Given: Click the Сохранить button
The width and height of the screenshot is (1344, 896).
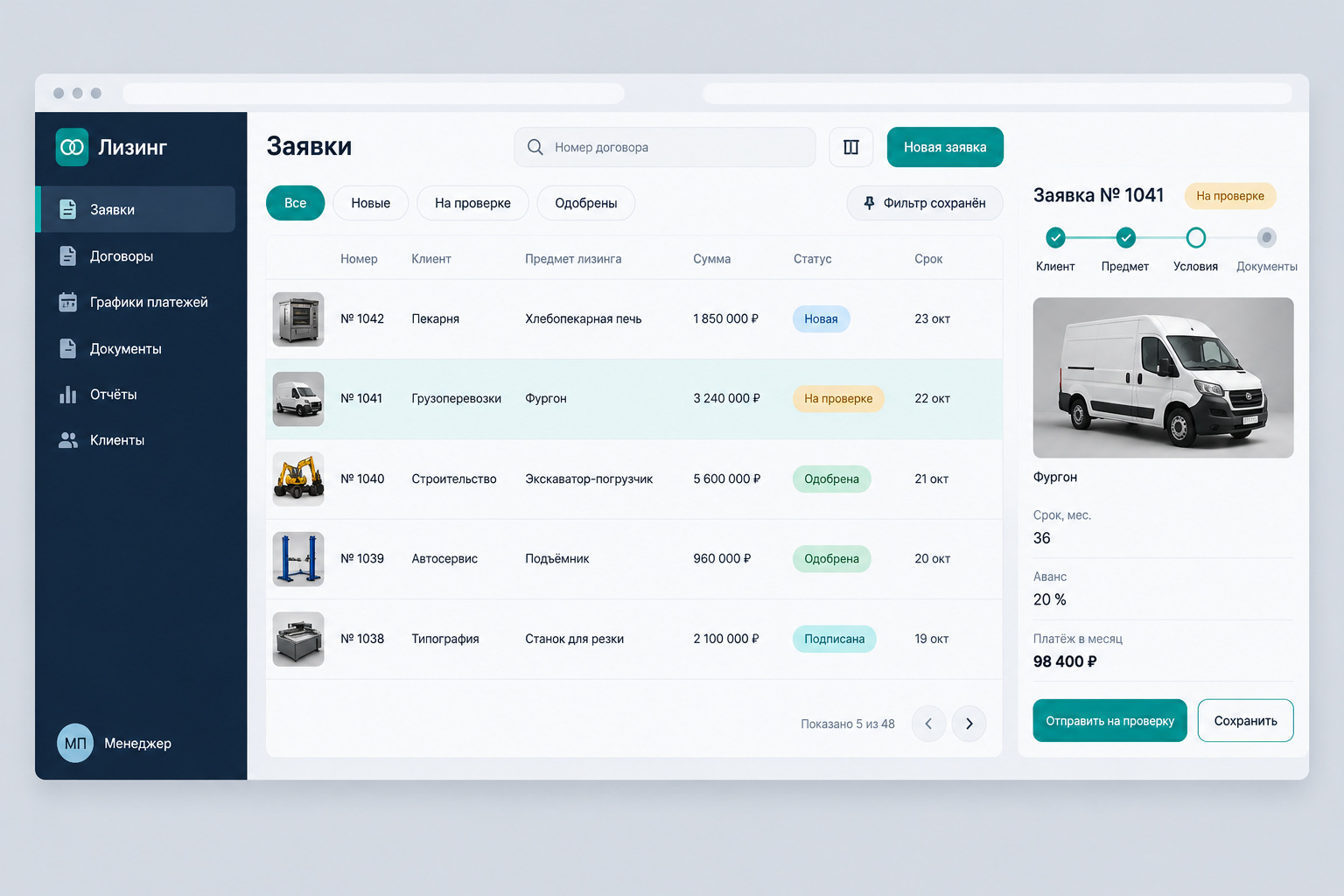Looking at the screenshot, I should pos(1245,721).
